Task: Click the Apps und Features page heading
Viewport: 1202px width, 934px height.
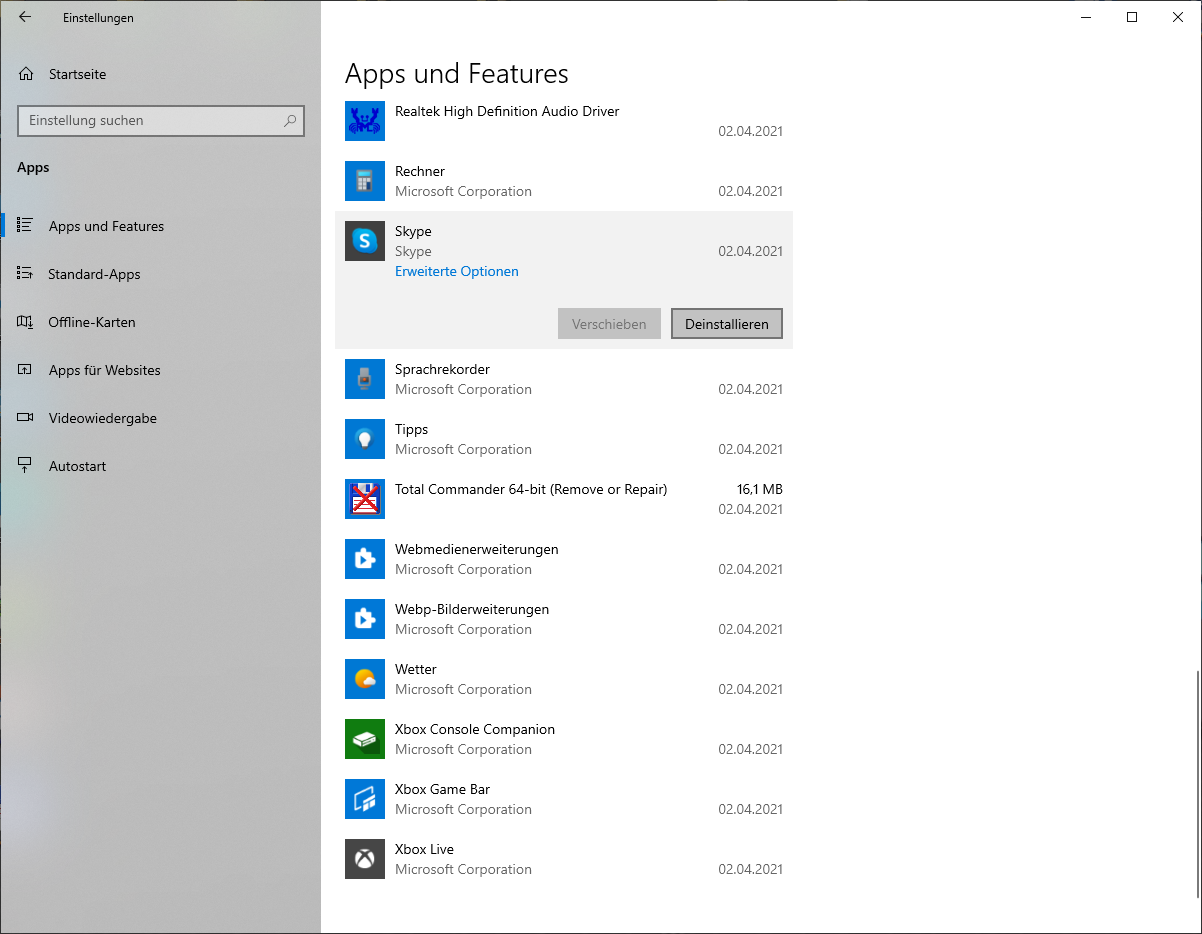Action: [456, 74]
